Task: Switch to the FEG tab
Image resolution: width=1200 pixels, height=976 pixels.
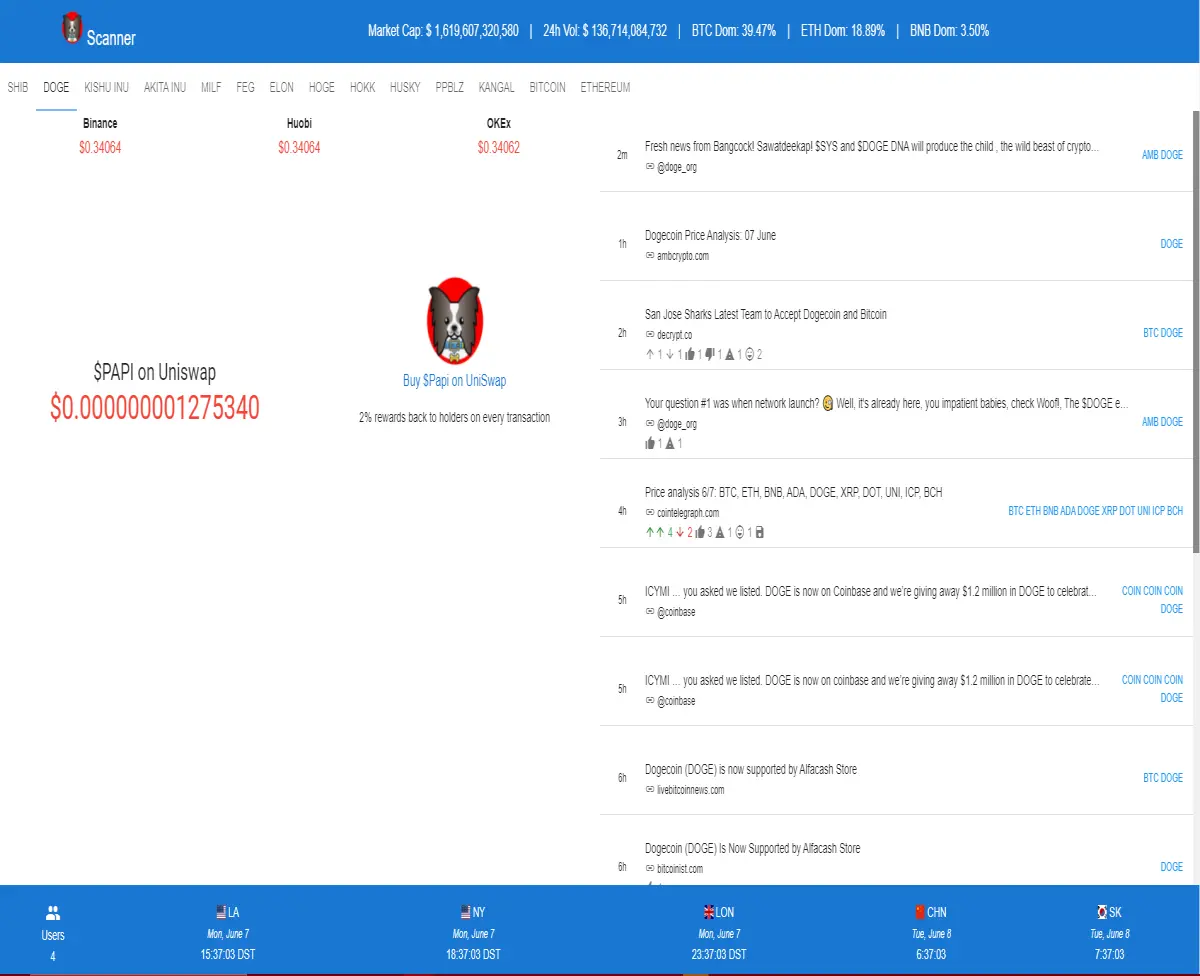Action: tap(246, 87)
